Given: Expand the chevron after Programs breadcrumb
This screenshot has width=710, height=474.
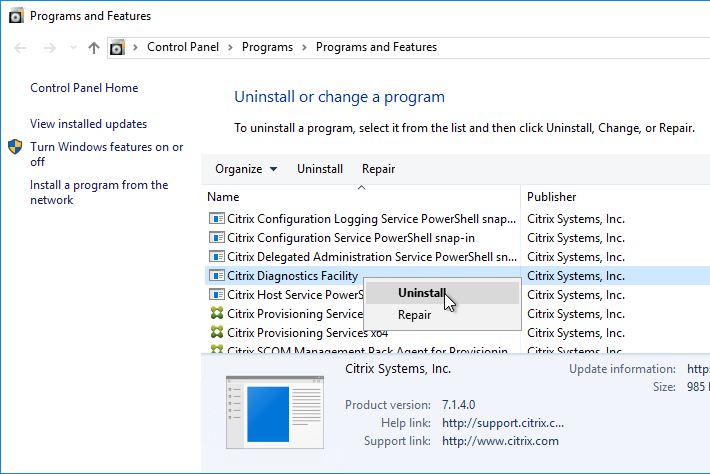Looking at the screenshot, I should pyautogui.click(x=304, y=48).
